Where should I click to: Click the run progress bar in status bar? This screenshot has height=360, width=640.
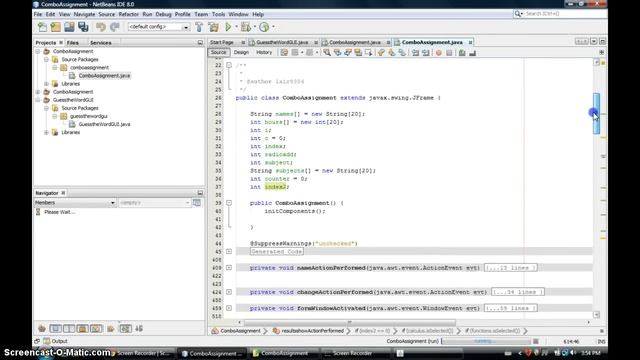tap(486, 341)
